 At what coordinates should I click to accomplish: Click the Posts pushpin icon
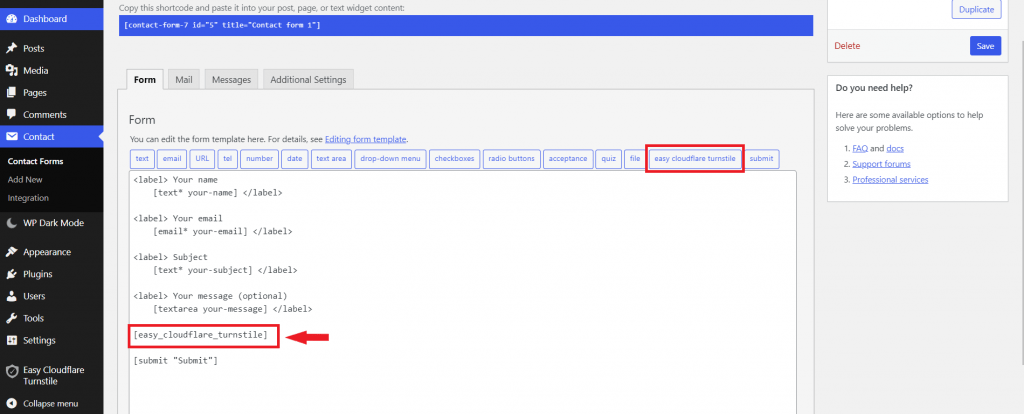tap(11, 48)
